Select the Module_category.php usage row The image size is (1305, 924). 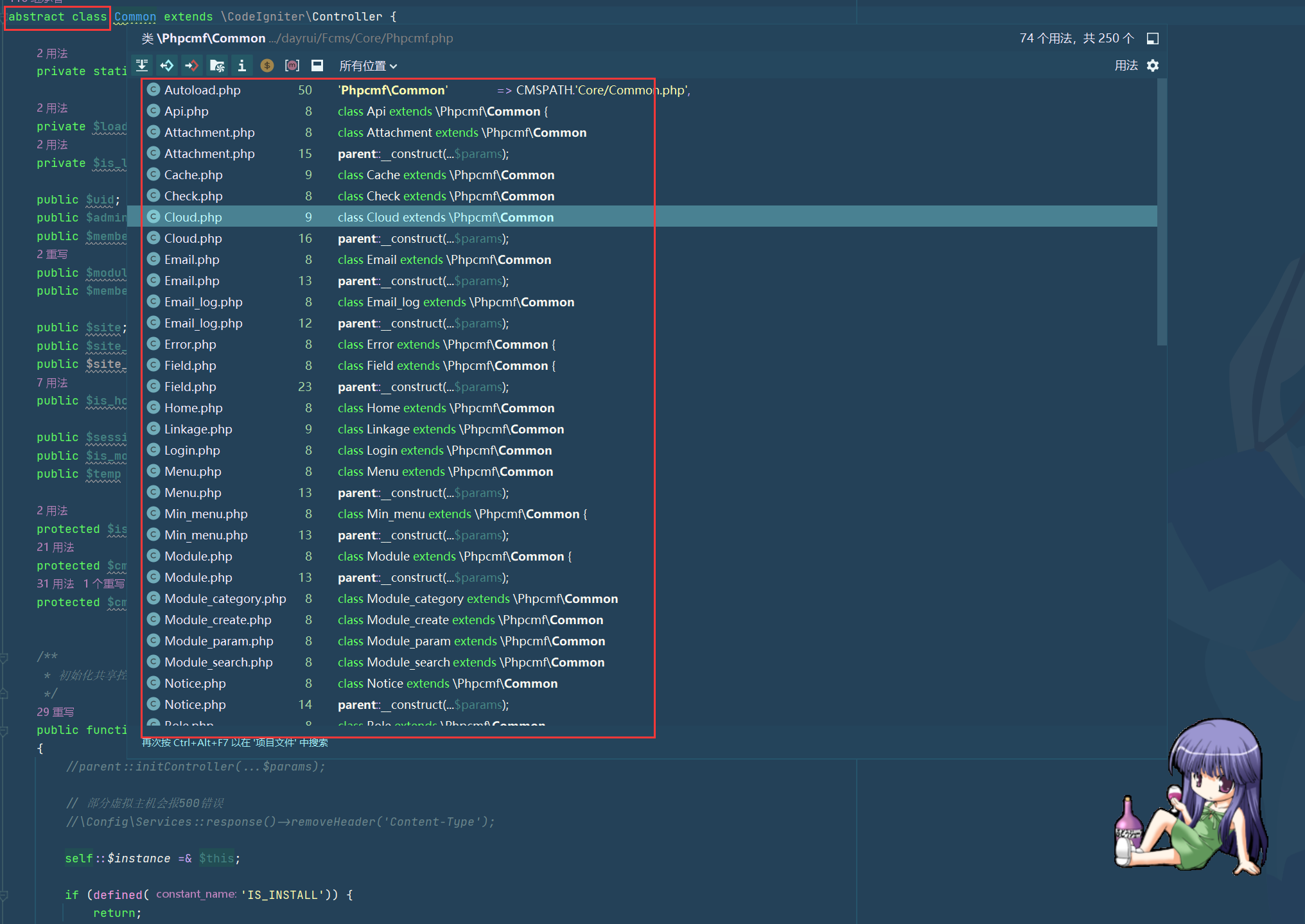click(x=642, y=598)
